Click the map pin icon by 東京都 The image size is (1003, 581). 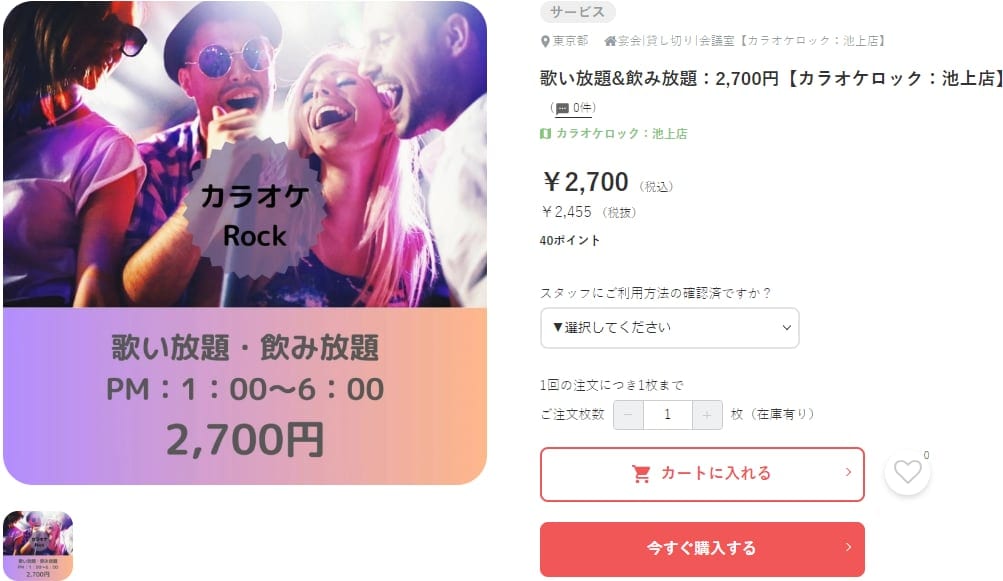pos(545,42)
